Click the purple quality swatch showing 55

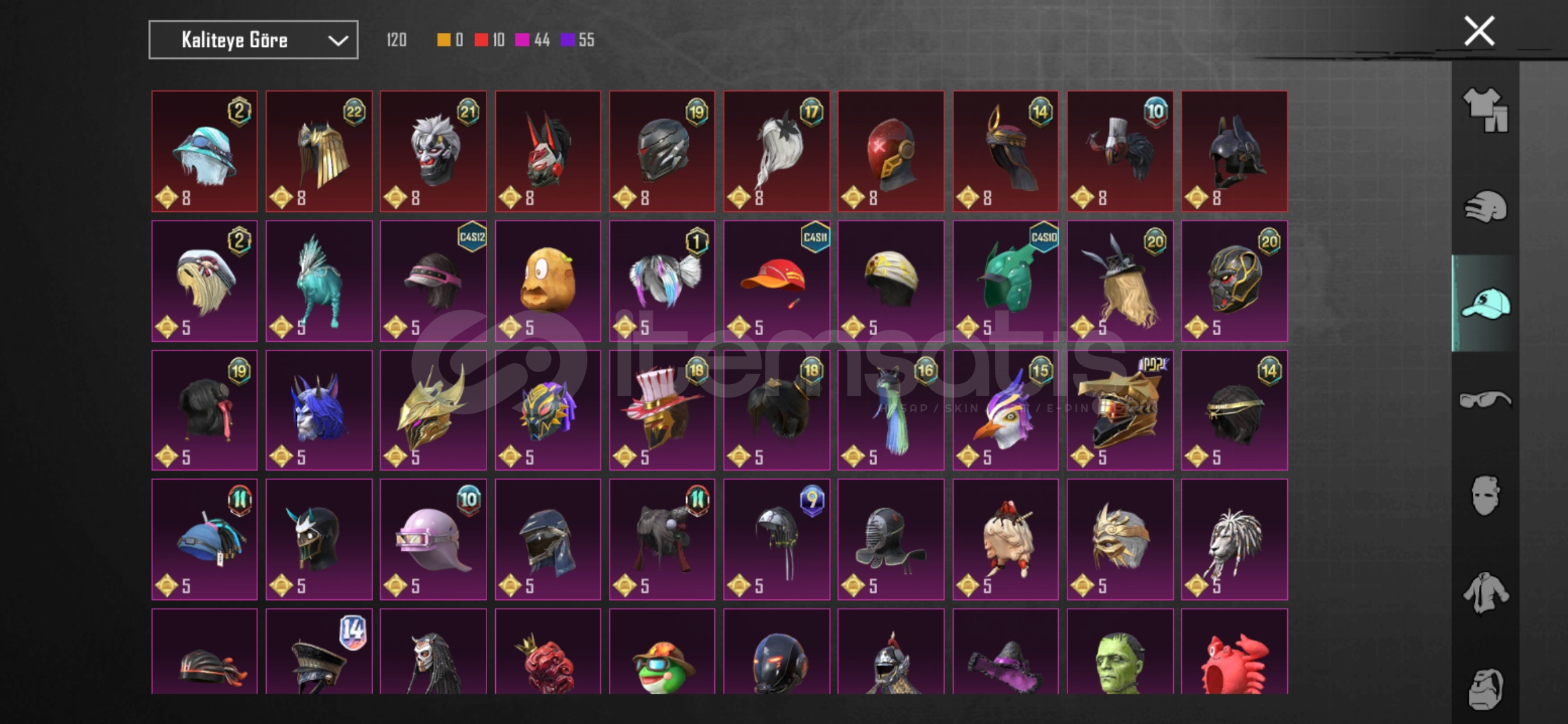click(x=568, y=40)
